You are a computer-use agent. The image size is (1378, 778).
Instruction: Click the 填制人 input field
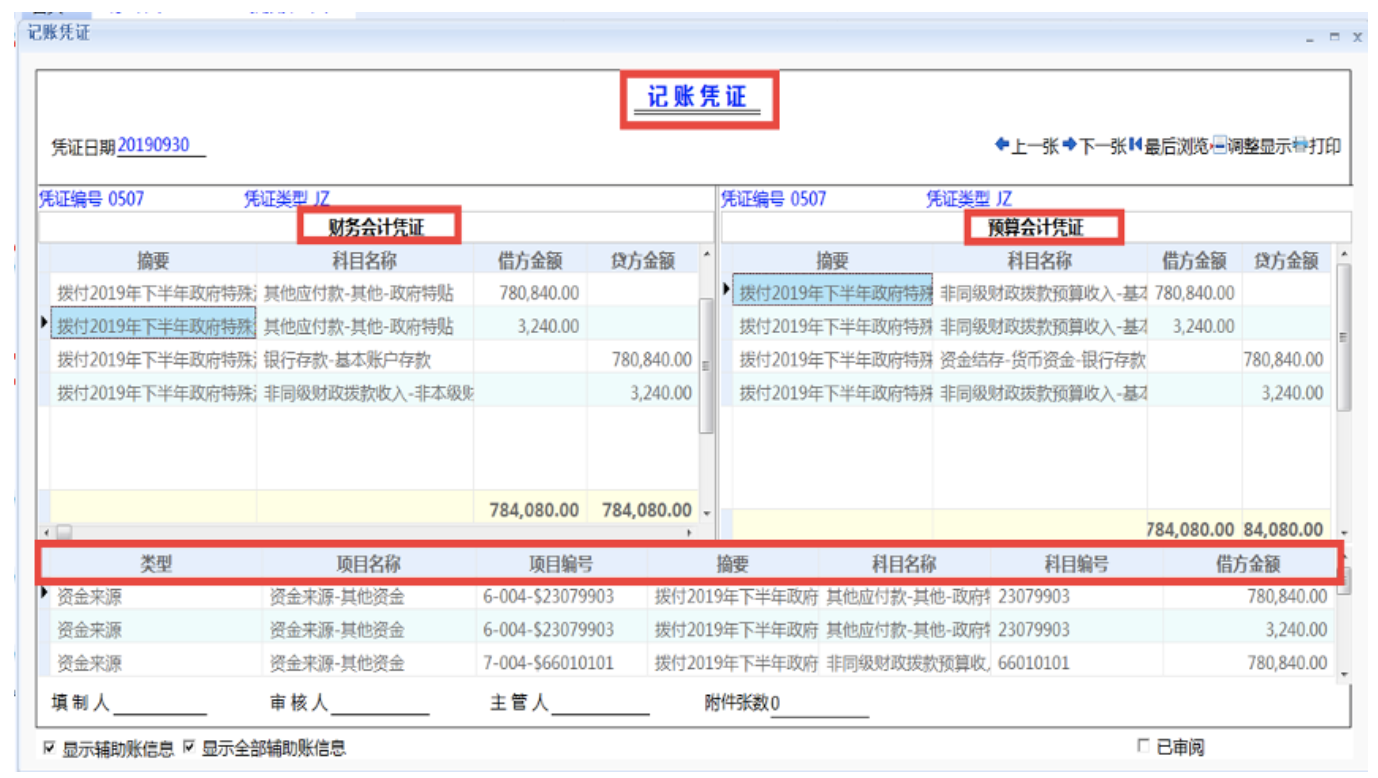coord(160,704)
